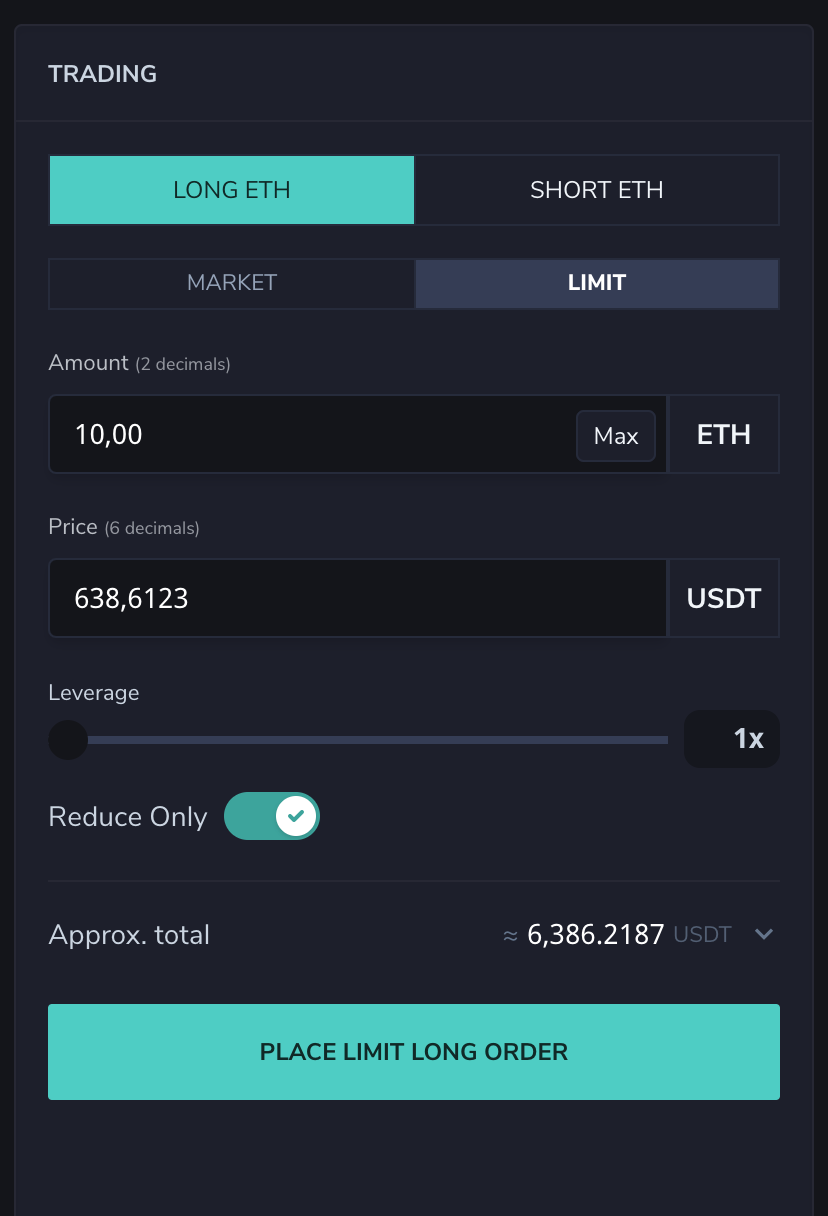This screenshot has width=828, height=1216.
Task: Click the ETH currency unit label
Action: [724, 434]
